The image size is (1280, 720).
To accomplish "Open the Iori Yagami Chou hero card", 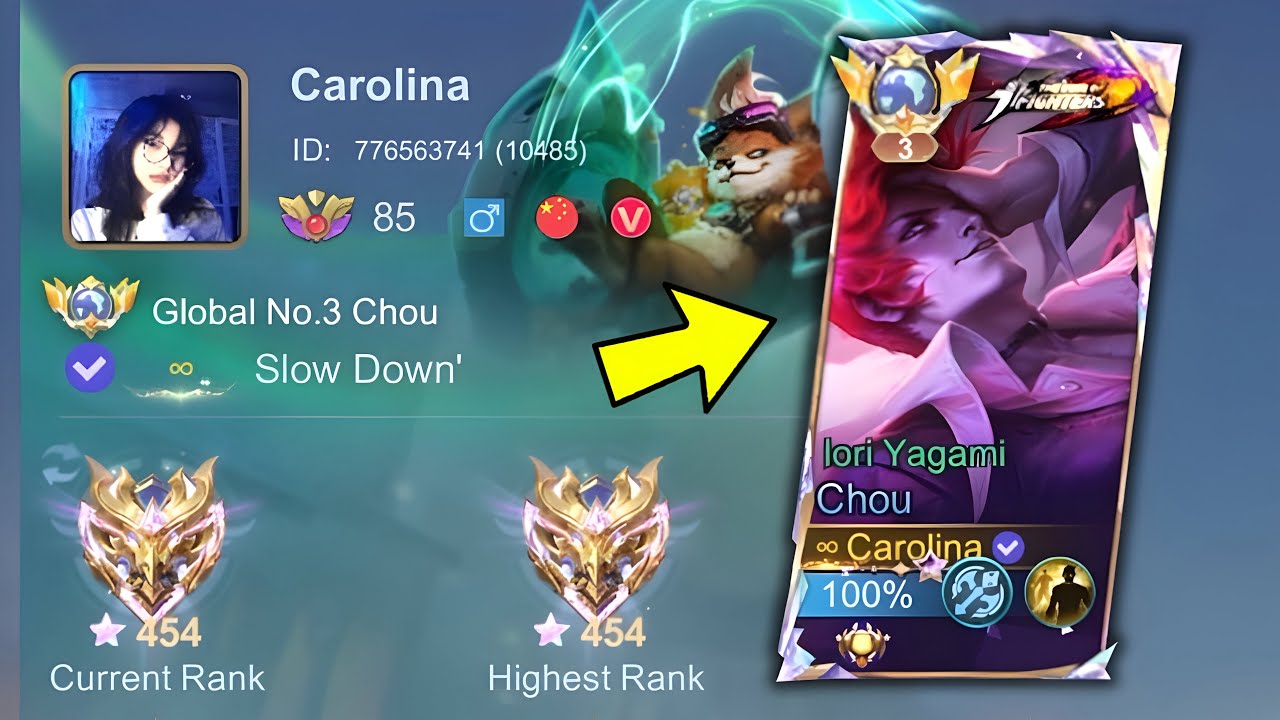I will coord(978,362).
